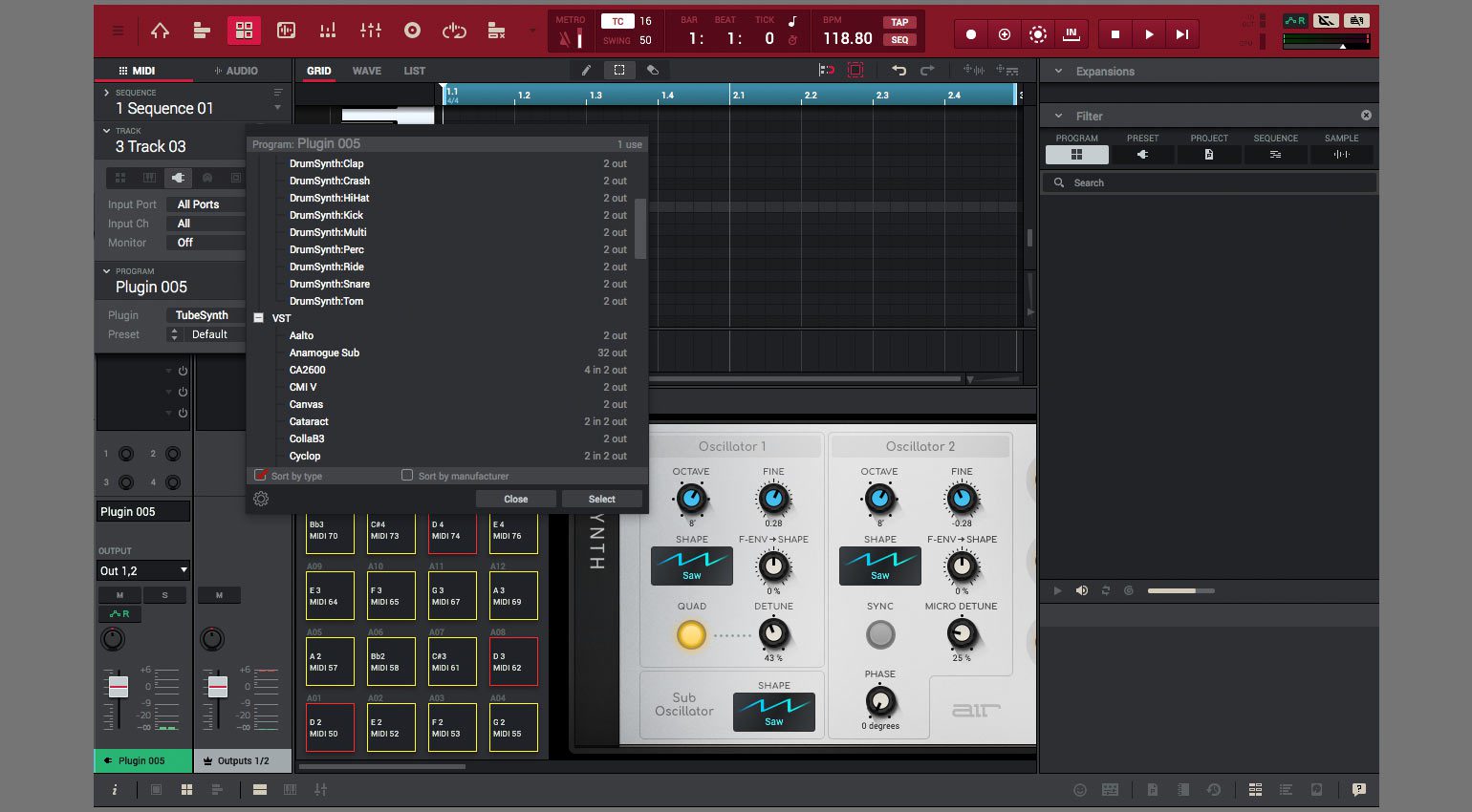Viewport: 1472px width, 812px height.
Task: Click the Home icon in top toolbar
Action: [x=160, y=32]
